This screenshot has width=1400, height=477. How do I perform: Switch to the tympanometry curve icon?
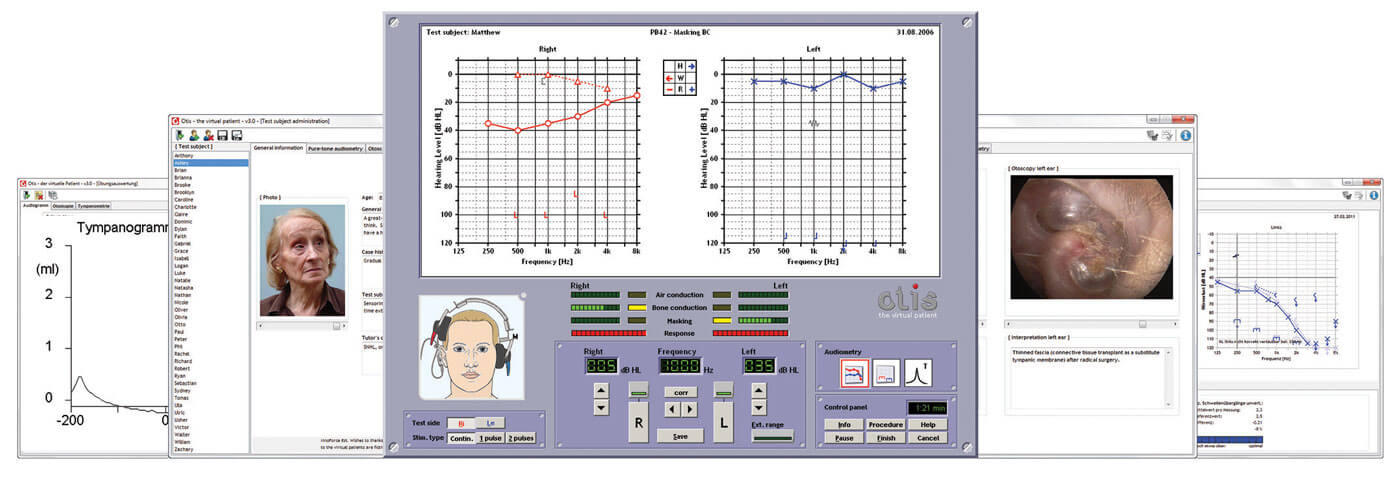click(918, 373)
